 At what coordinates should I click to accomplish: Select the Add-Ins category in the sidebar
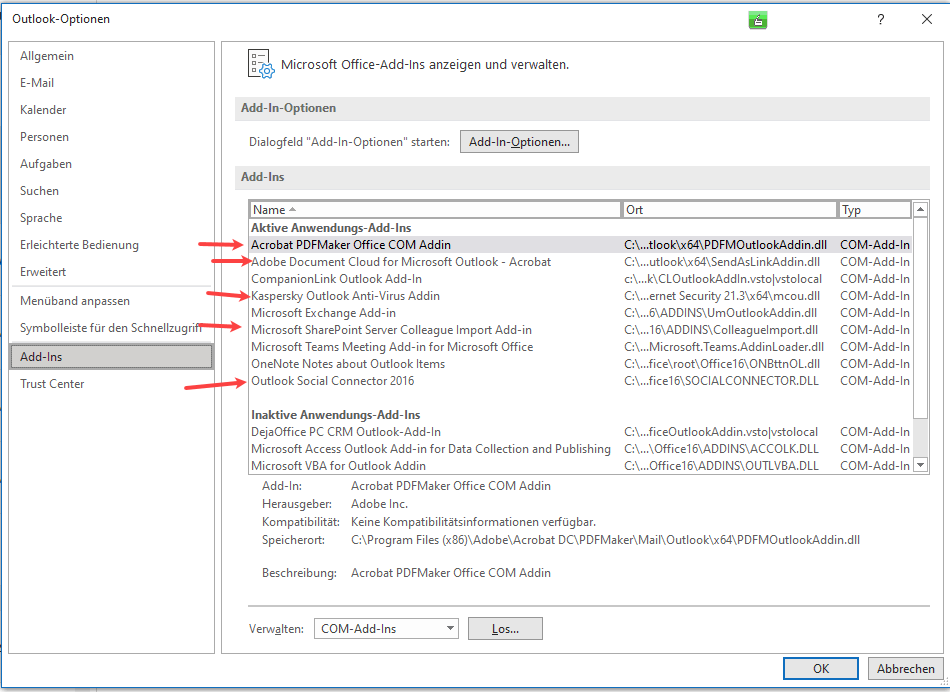coord(111,357)
